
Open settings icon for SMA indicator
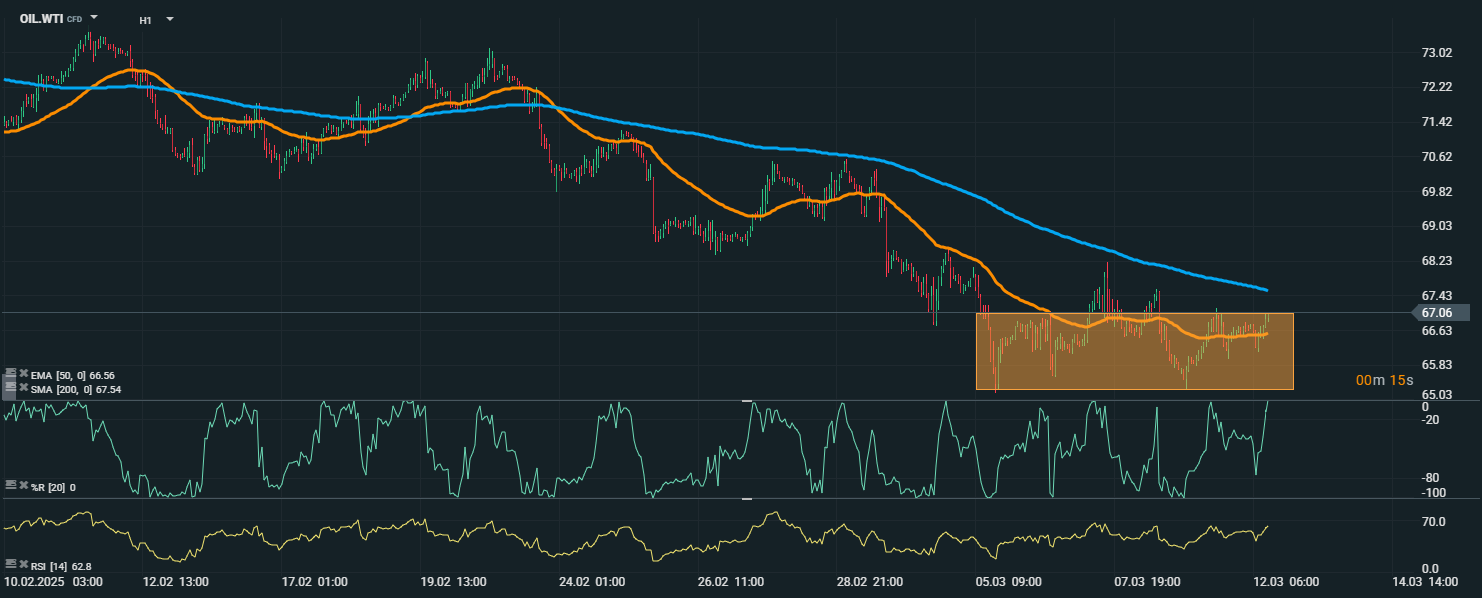point(11,387)
